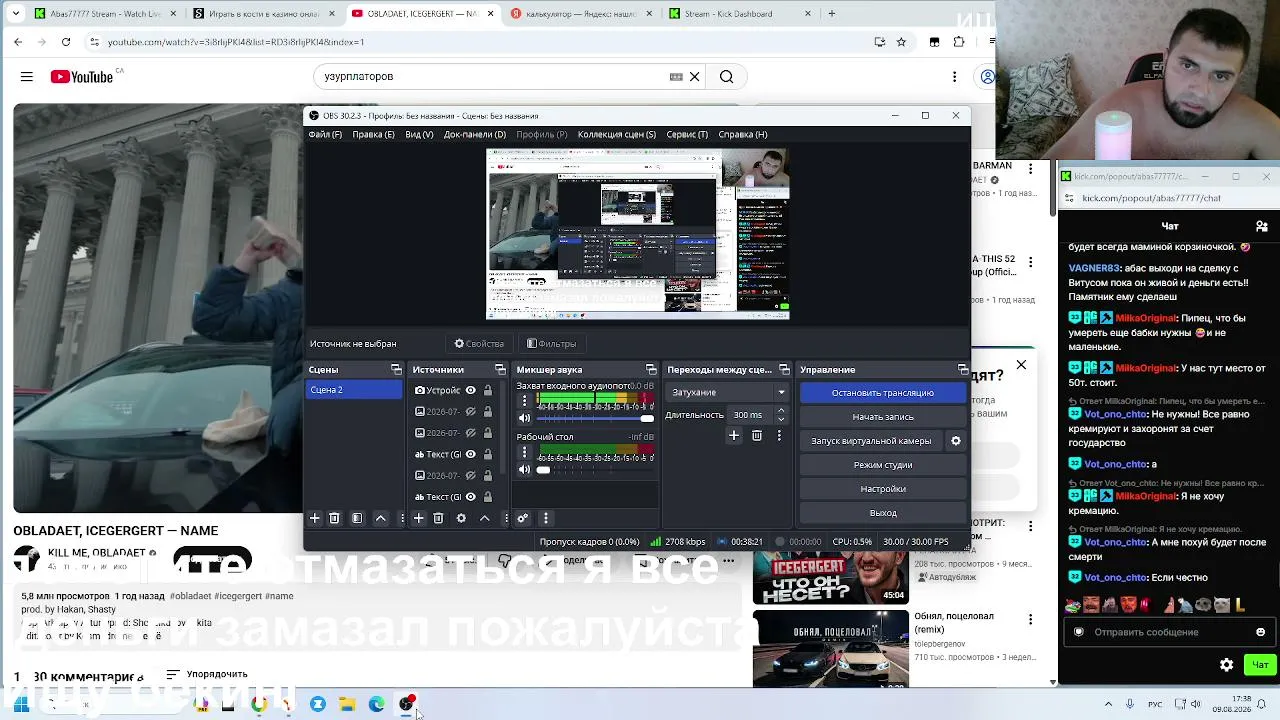This screenshot has height=720, width=1280.
Task: Show the first hidden 2026-07- image source
Action: click(471, 412)
